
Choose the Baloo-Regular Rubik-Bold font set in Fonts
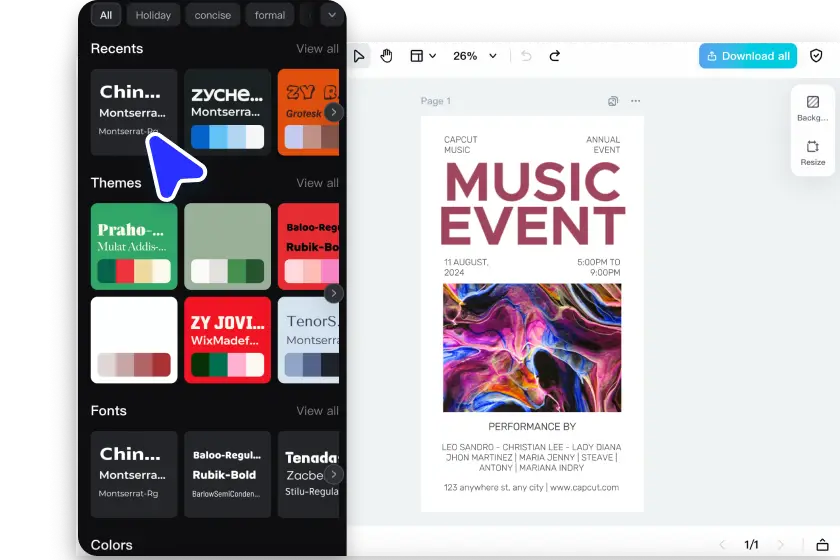click(x=228, y=474)
